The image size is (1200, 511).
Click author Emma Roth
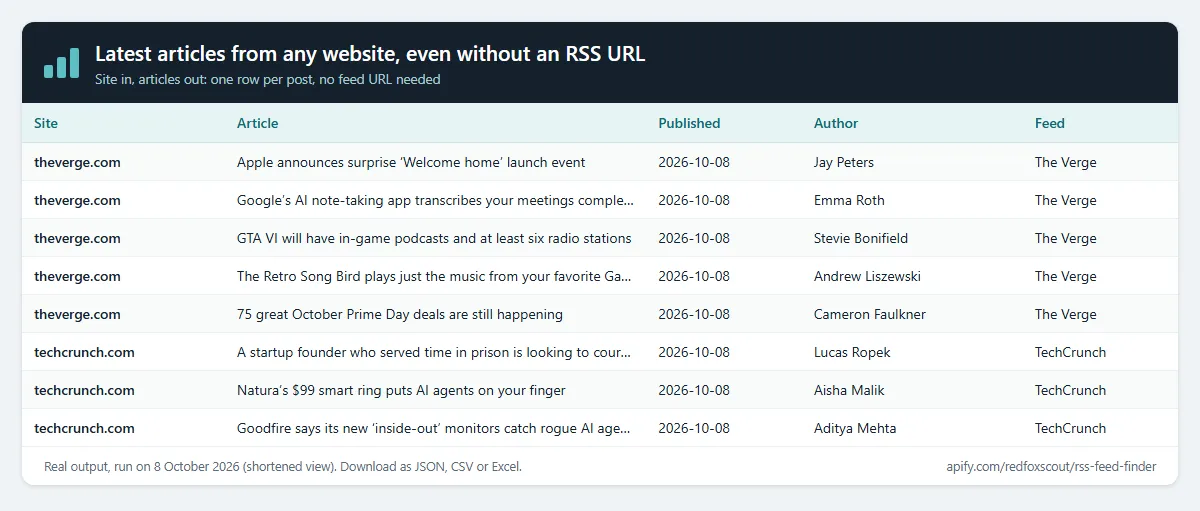(x=849, y=200)
